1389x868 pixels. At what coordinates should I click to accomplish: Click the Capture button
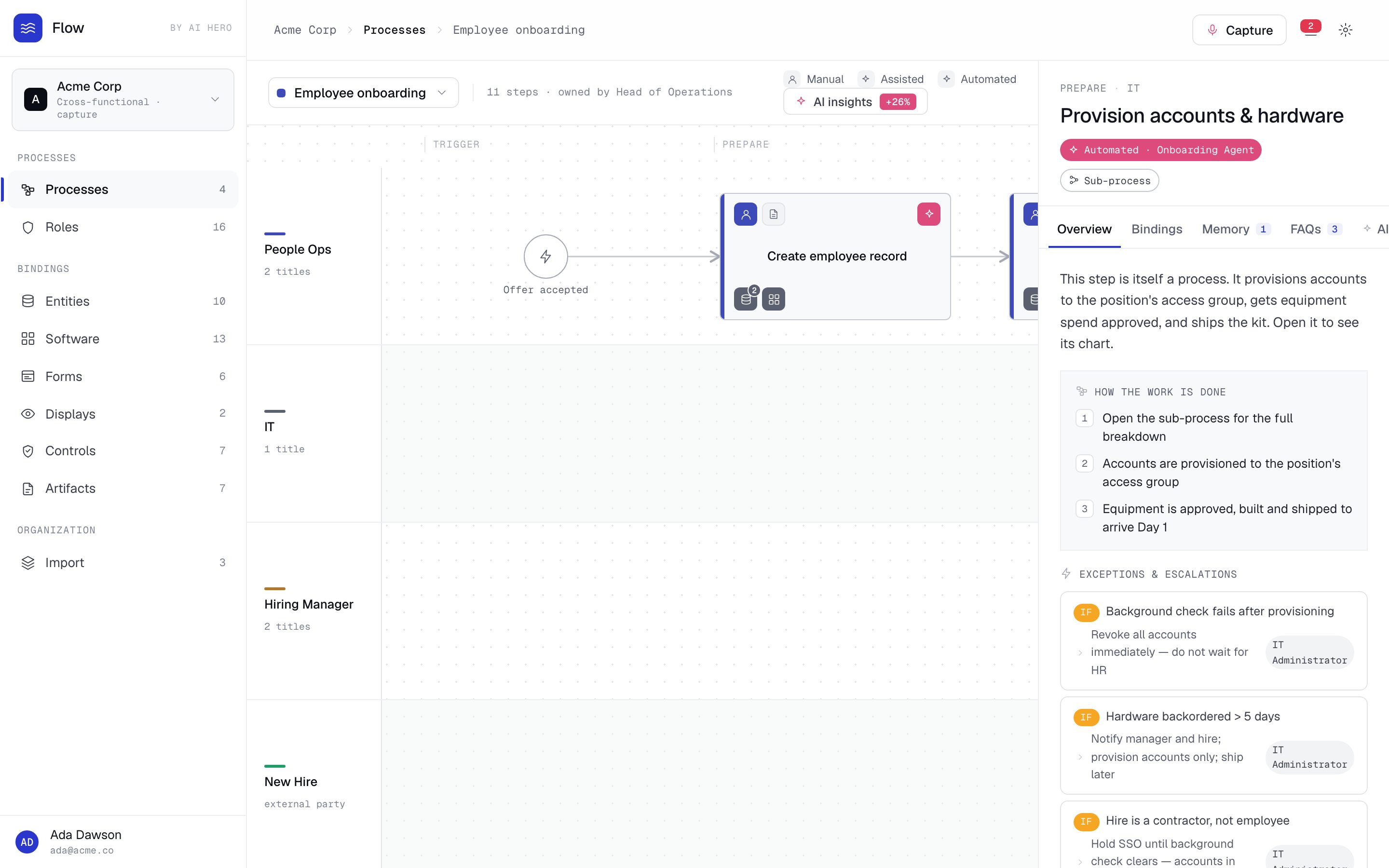point(1239,30)
